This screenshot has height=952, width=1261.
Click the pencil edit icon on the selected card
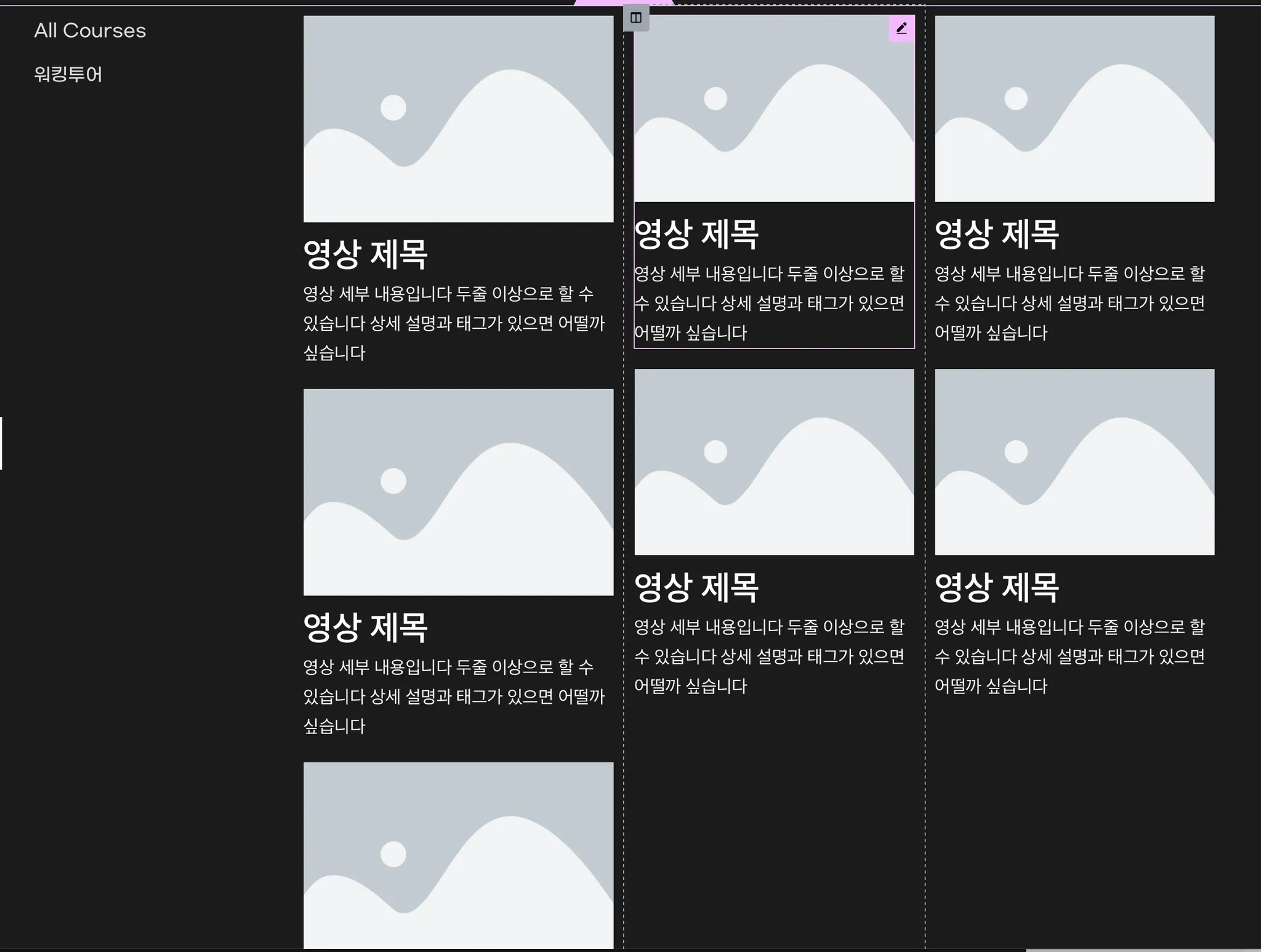[901, 28]
